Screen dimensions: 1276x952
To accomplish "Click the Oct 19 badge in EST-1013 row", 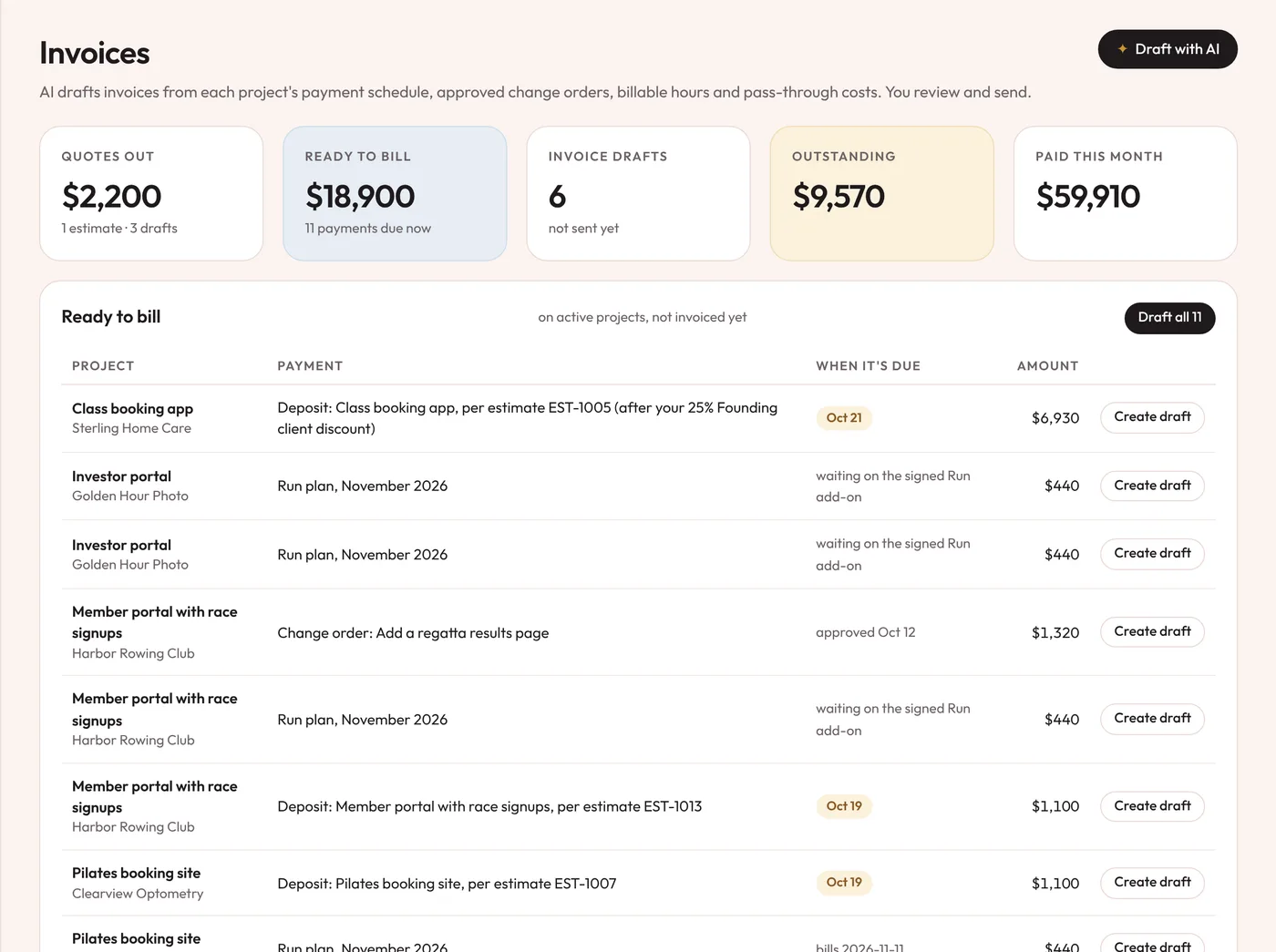I will [x=844, y=806].
